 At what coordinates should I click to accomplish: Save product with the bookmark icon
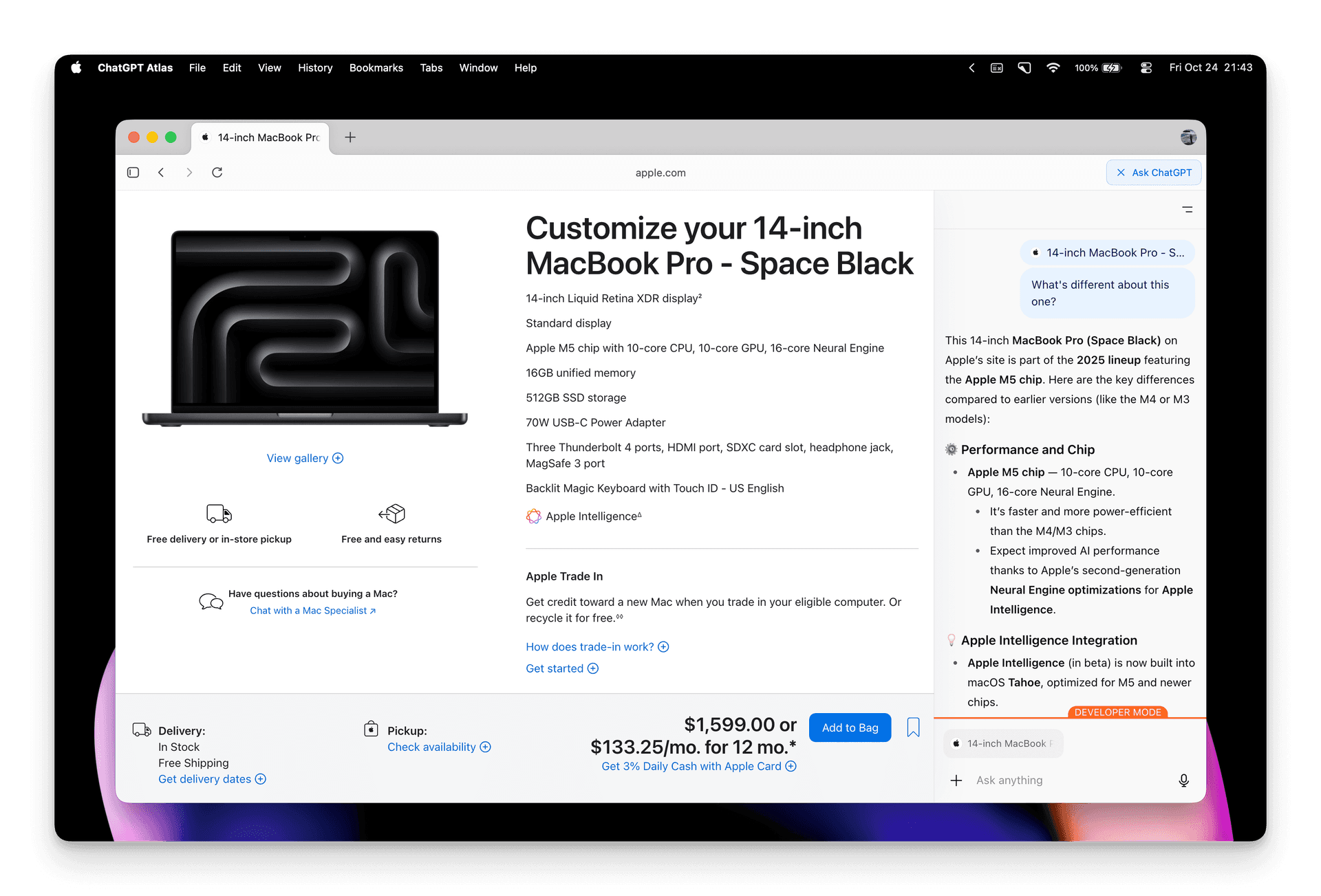pos(913,728)
